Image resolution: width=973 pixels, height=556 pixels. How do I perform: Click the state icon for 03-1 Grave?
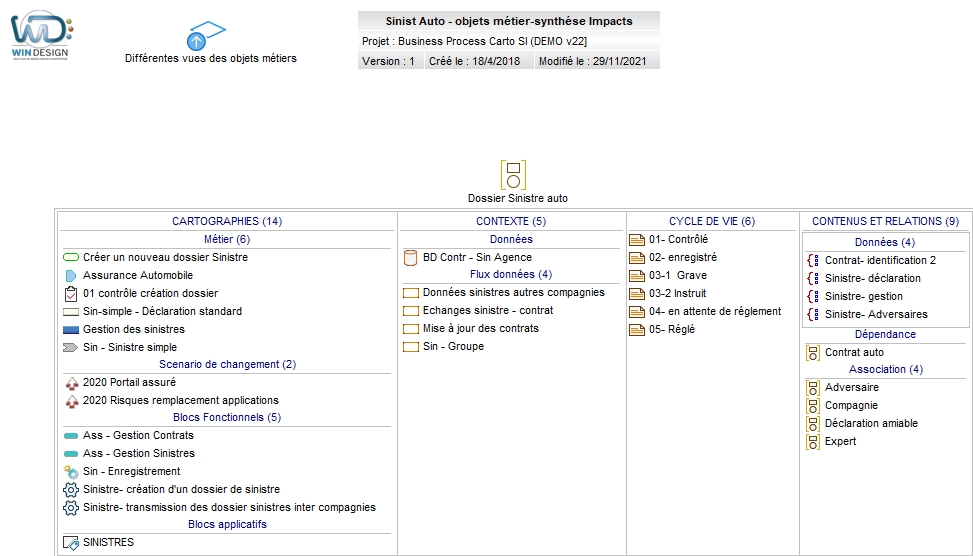(637, 276)
